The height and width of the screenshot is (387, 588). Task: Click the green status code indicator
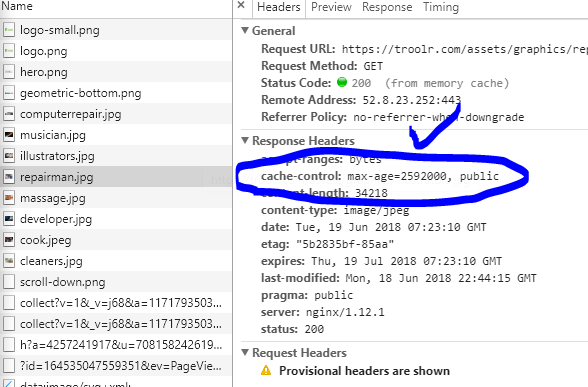pyautogui.click(x=342, y=82)
